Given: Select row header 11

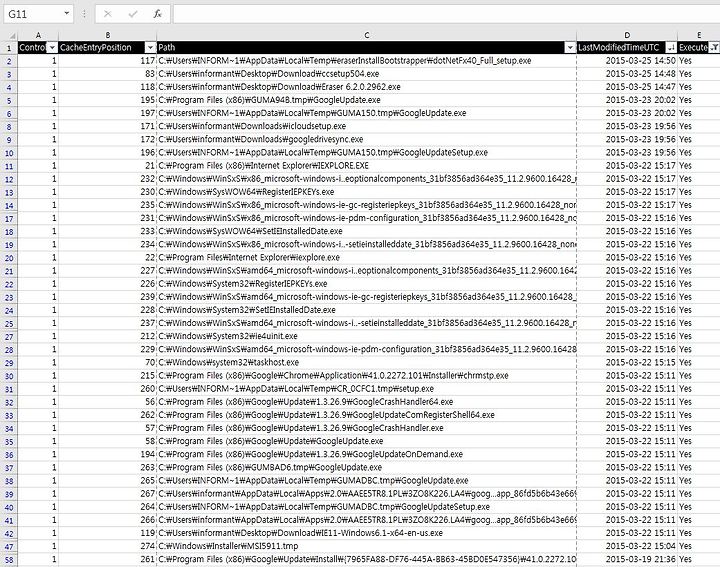Looking at the screenshot, I should point(9,166).
